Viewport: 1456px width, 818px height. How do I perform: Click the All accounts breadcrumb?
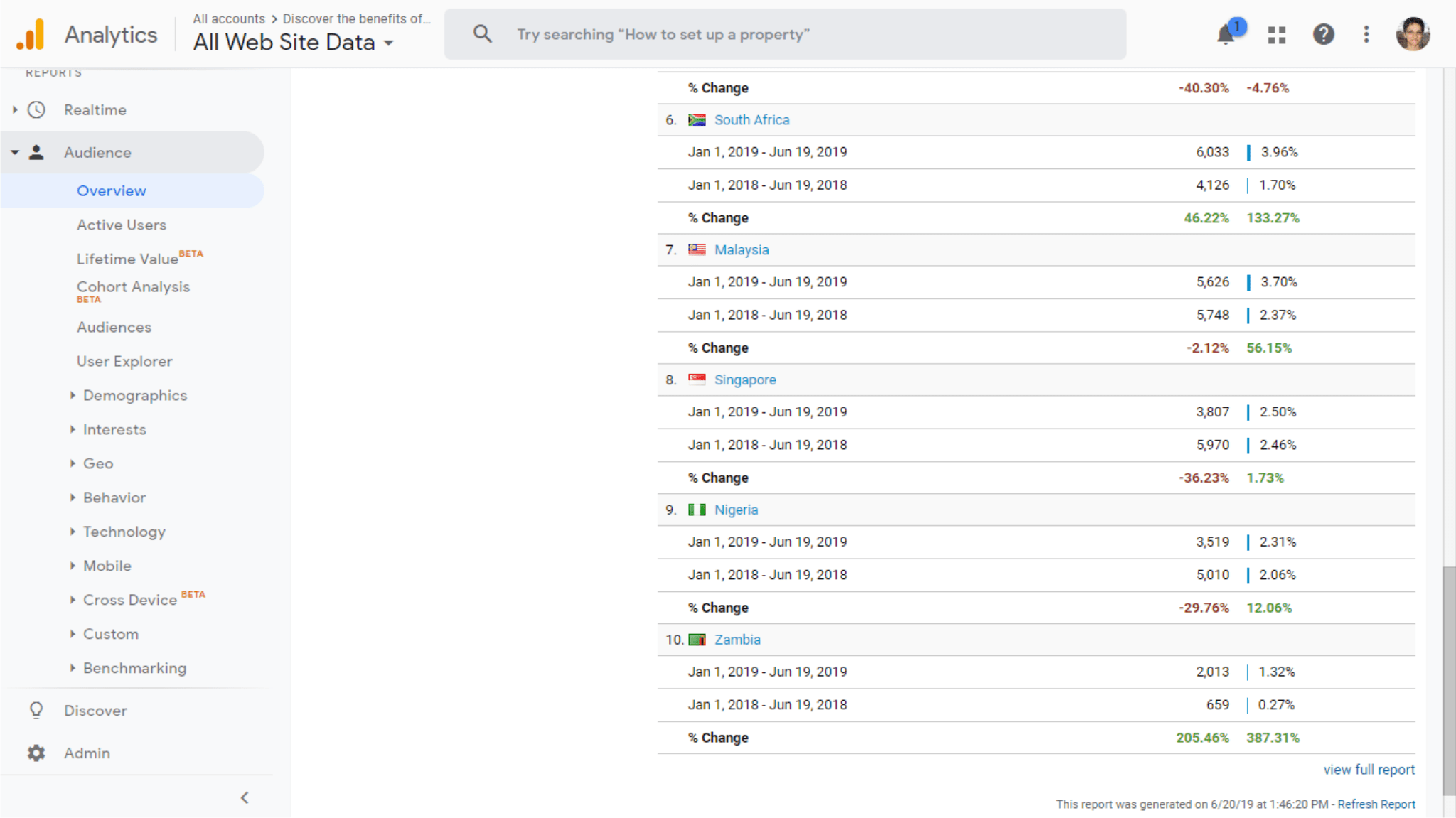click(229, 18)
